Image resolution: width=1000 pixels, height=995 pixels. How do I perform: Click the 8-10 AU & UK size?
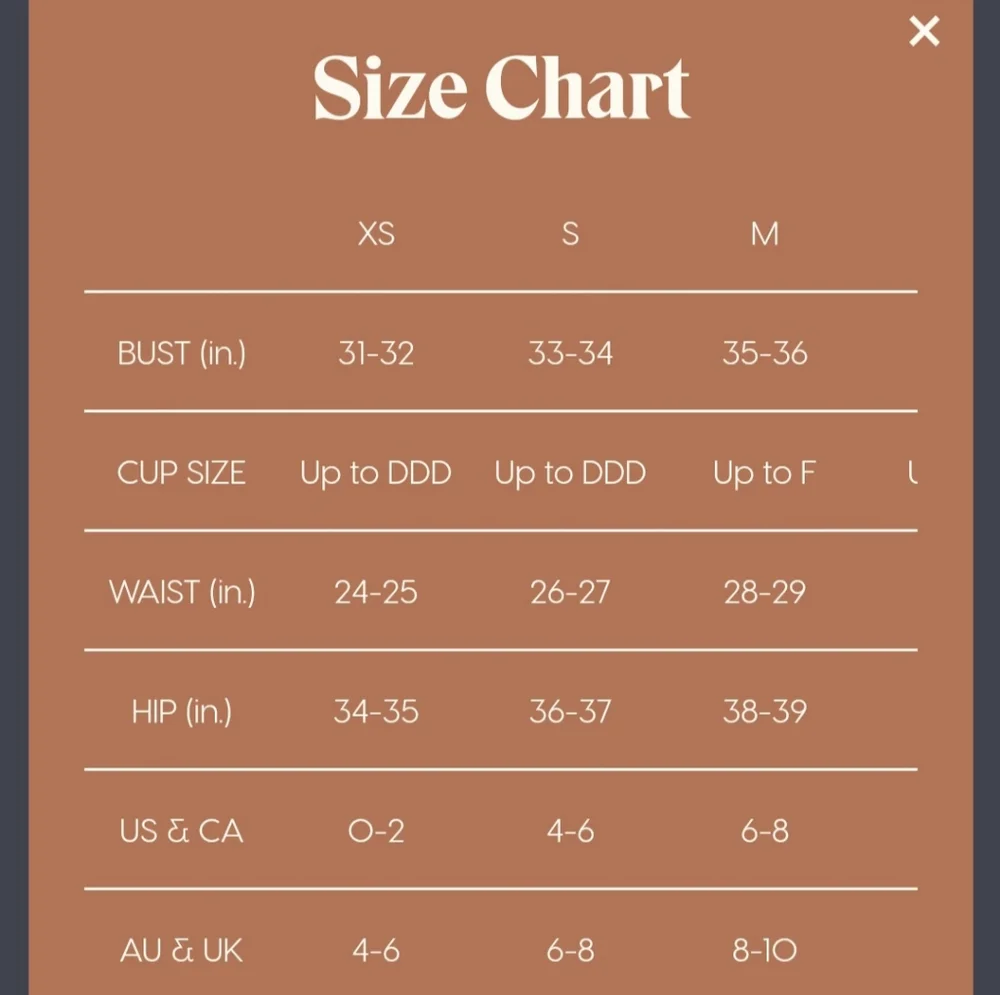click(x=764, y=950)
